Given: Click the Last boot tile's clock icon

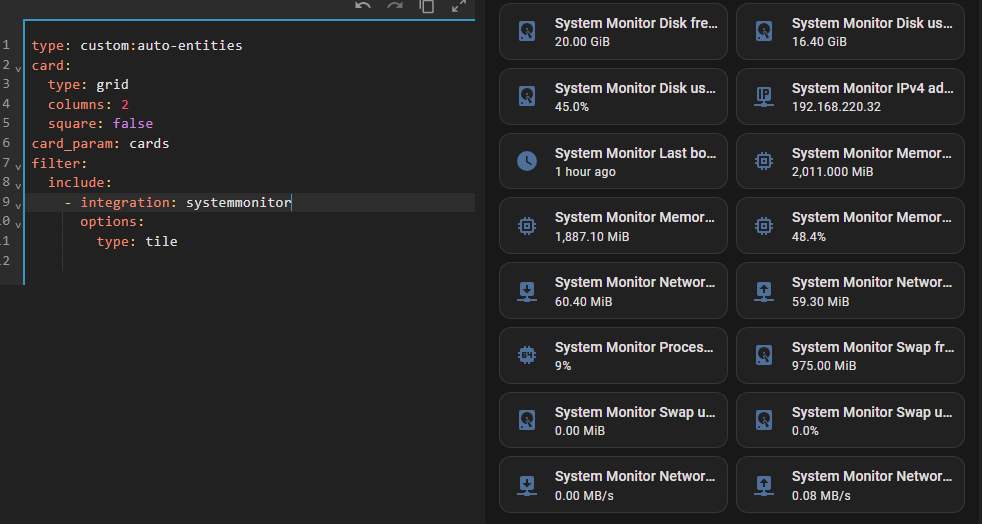Looking at the screenshot, I should click(527, 161).
